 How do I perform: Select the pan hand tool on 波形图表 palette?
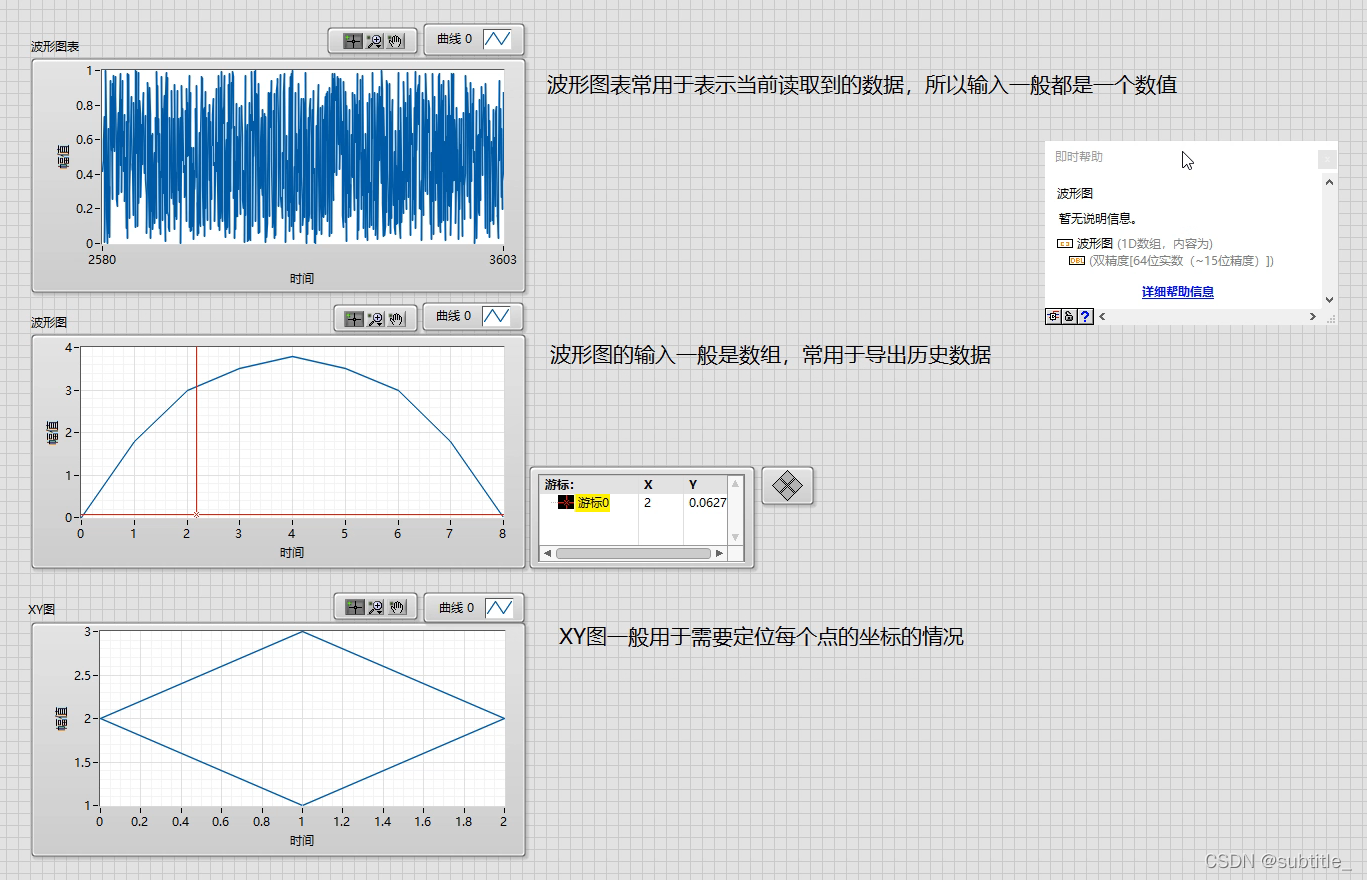click(396, 41)
